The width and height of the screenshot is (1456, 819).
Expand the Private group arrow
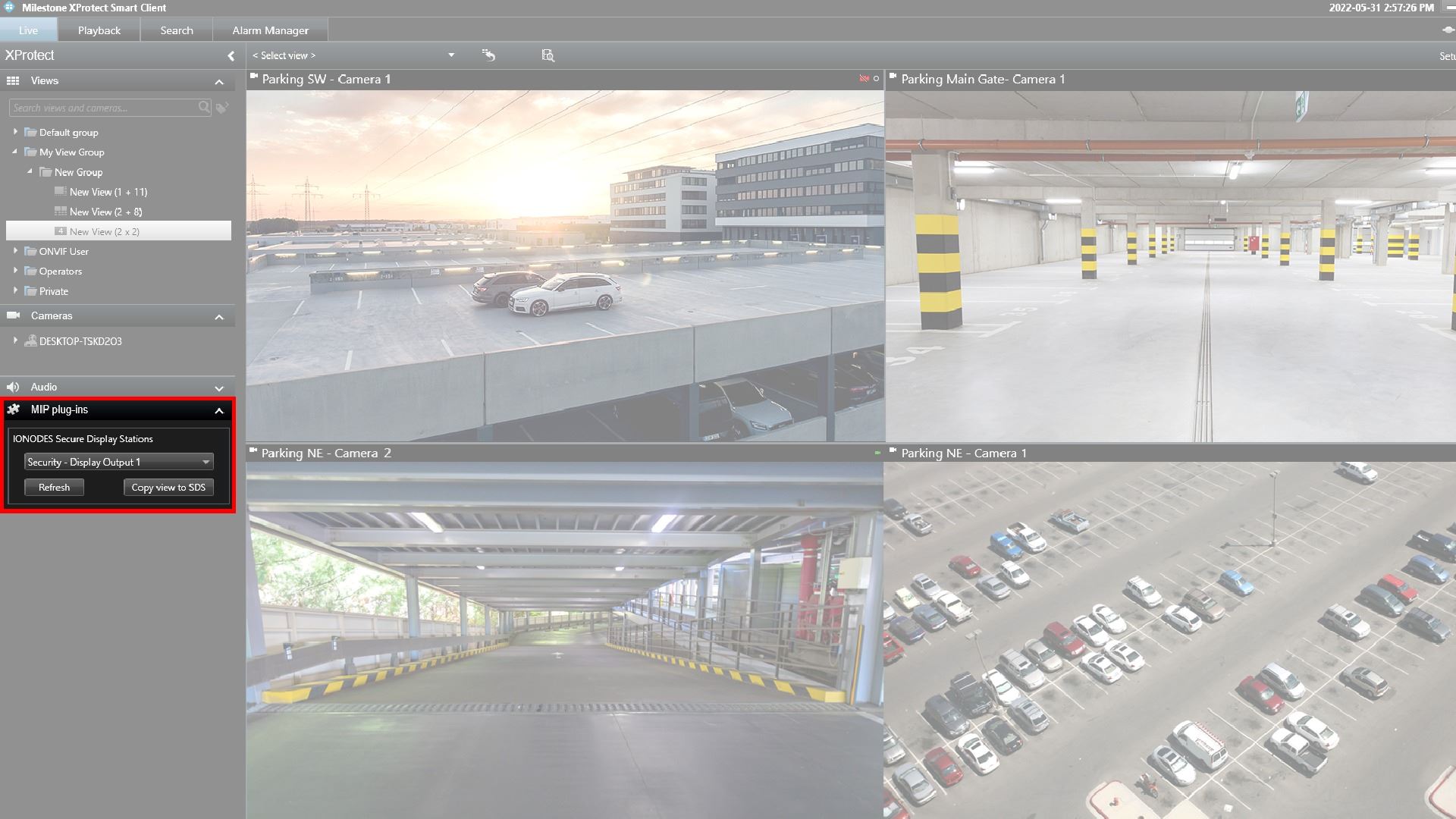15,290
